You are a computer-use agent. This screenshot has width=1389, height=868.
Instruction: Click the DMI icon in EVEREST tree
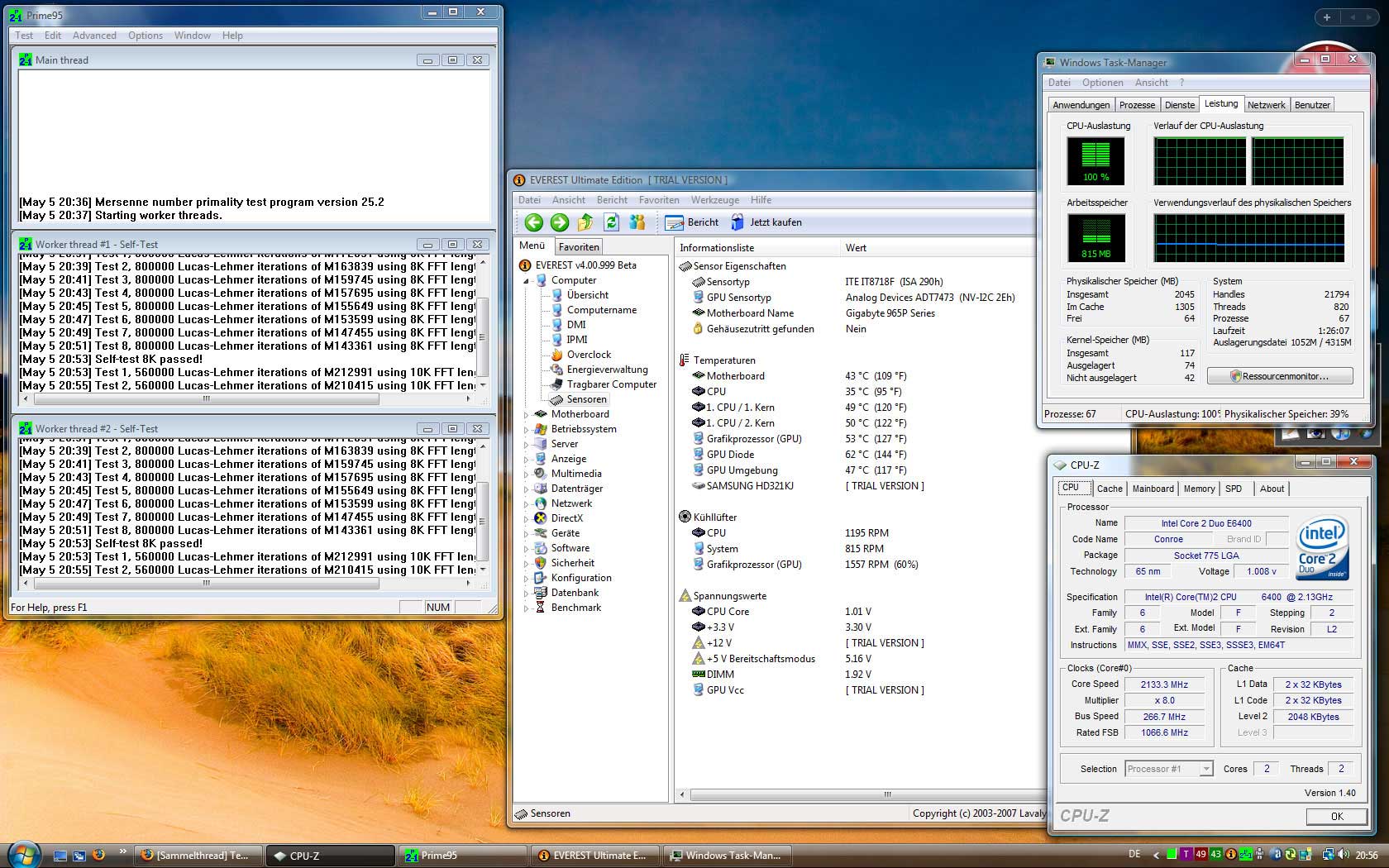tap(557, 325)
